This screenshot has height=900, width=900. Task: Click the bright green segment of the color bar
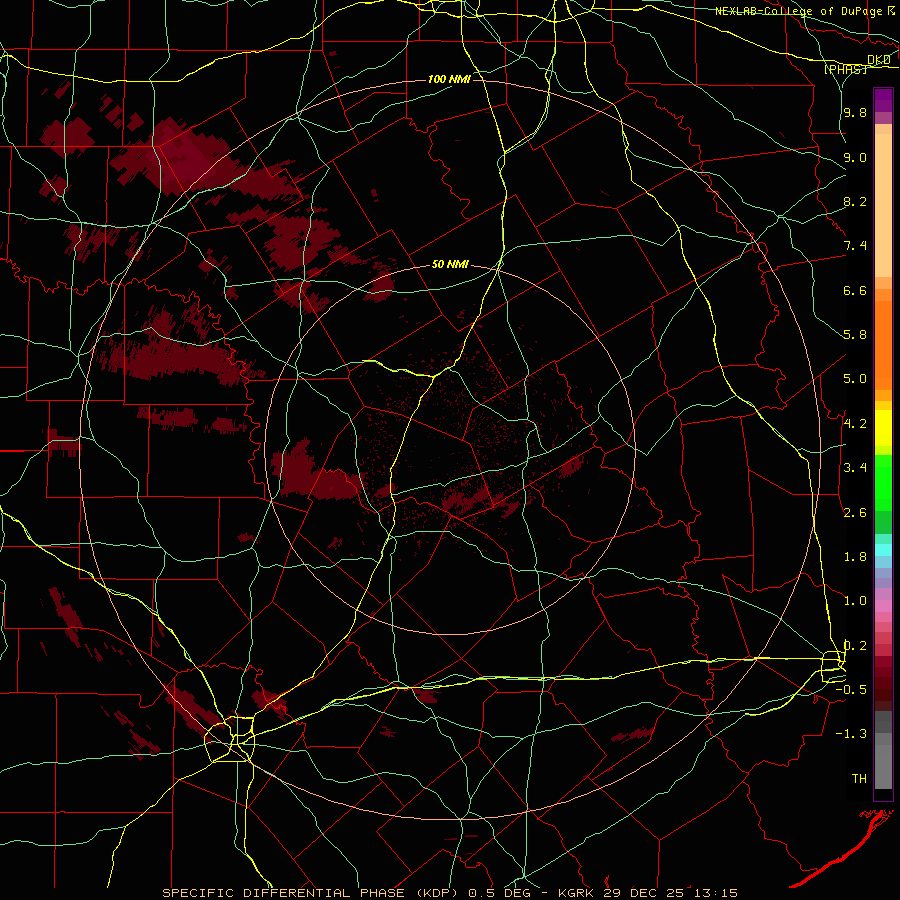coord(883,482)
